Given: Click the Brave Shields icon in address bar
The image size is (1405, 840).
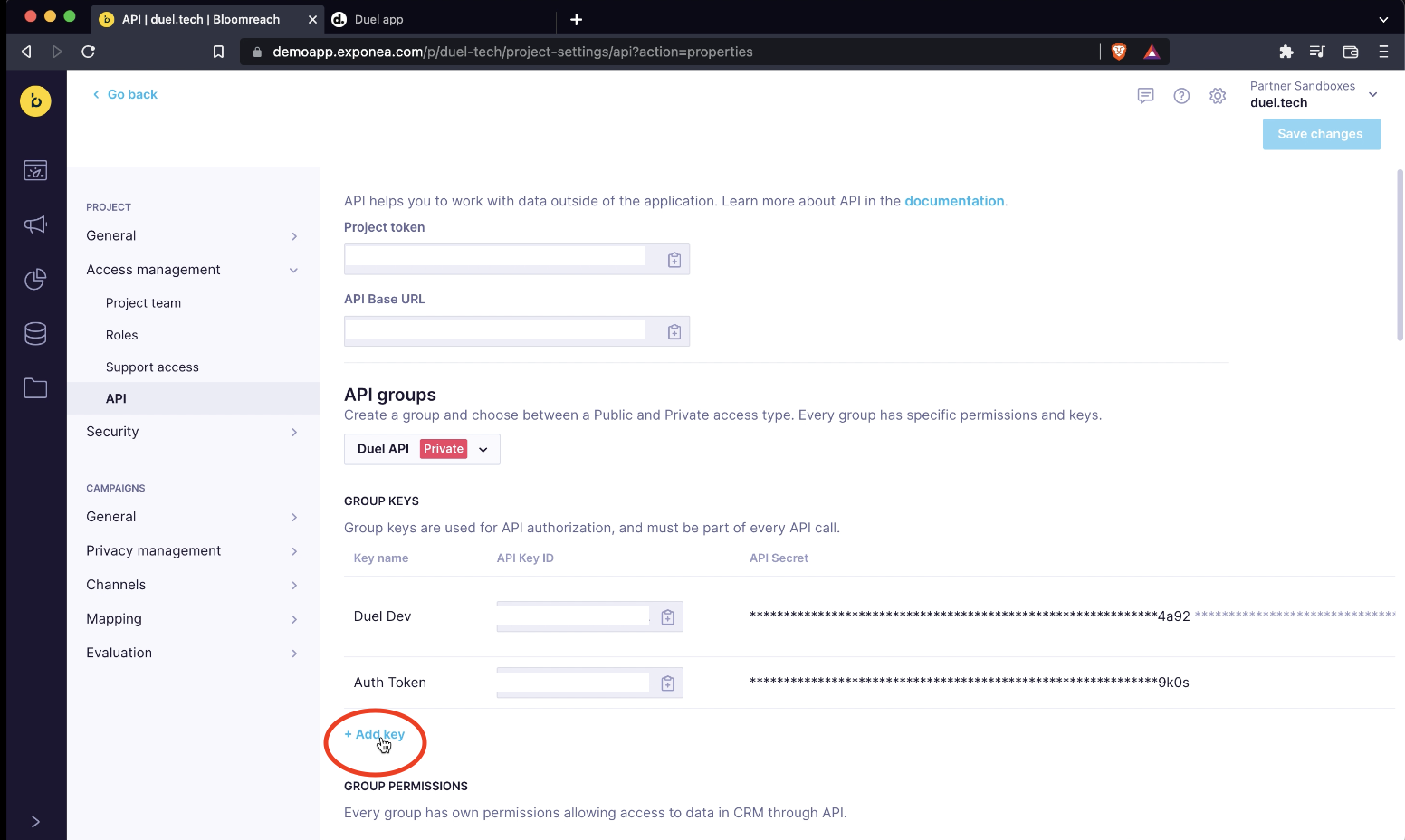Looking at the screenshot, I should [1119, 52].
